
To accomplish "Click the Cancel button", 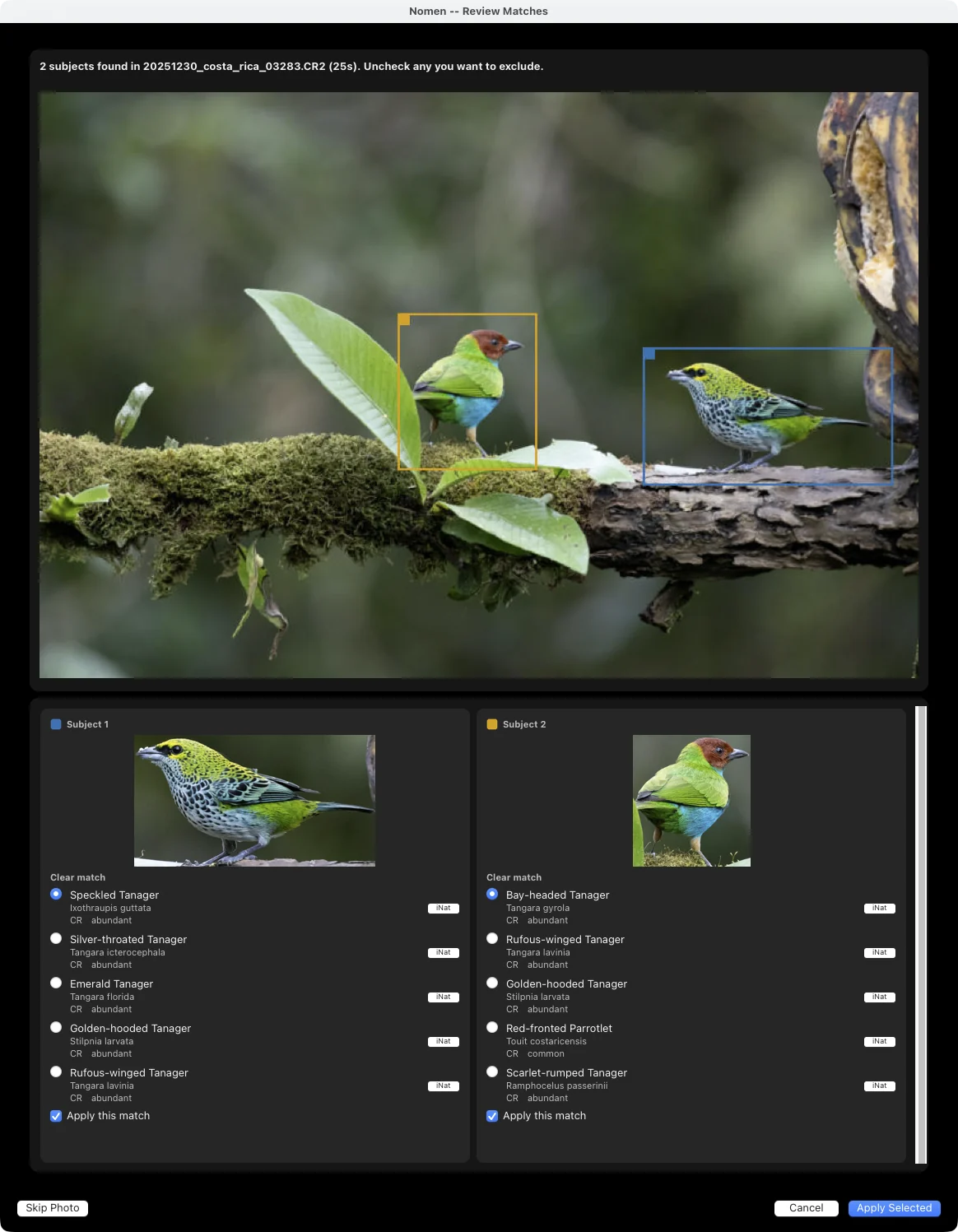I will (x=807, y=1208).
